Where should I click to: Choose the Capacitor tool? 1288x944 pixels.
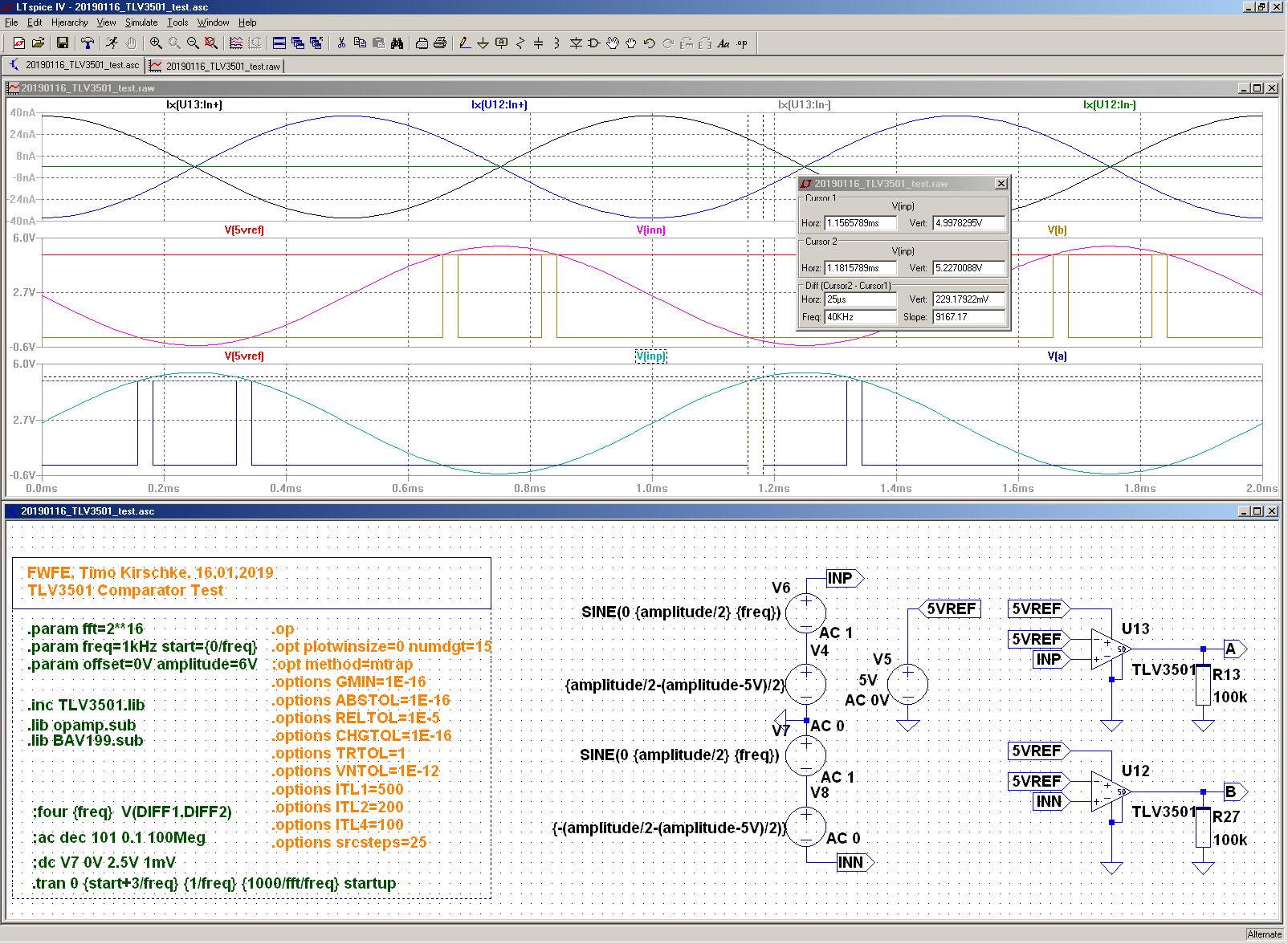pos(538,43)
